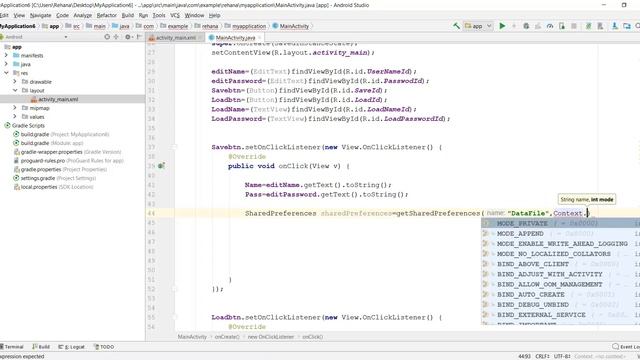Viewport: 640px width, 360px height.
Task: Open the Refactor menu
Action: pos(107,15)
